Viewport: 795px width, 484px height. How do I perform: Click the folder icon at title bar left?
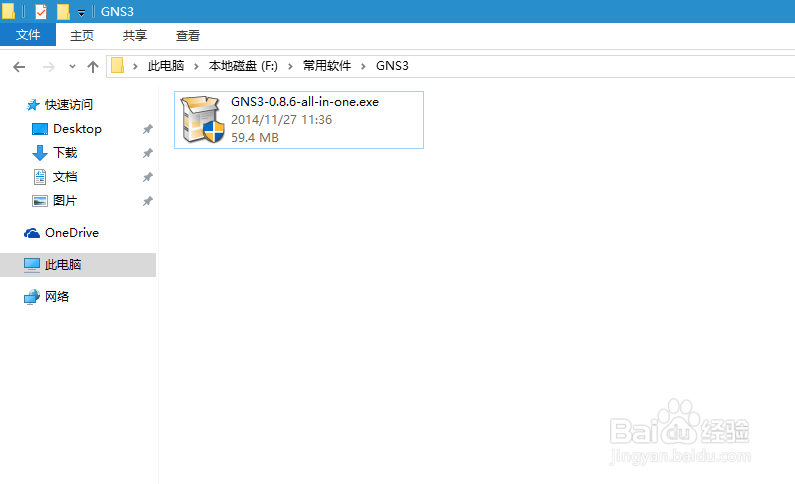[9, 11]
